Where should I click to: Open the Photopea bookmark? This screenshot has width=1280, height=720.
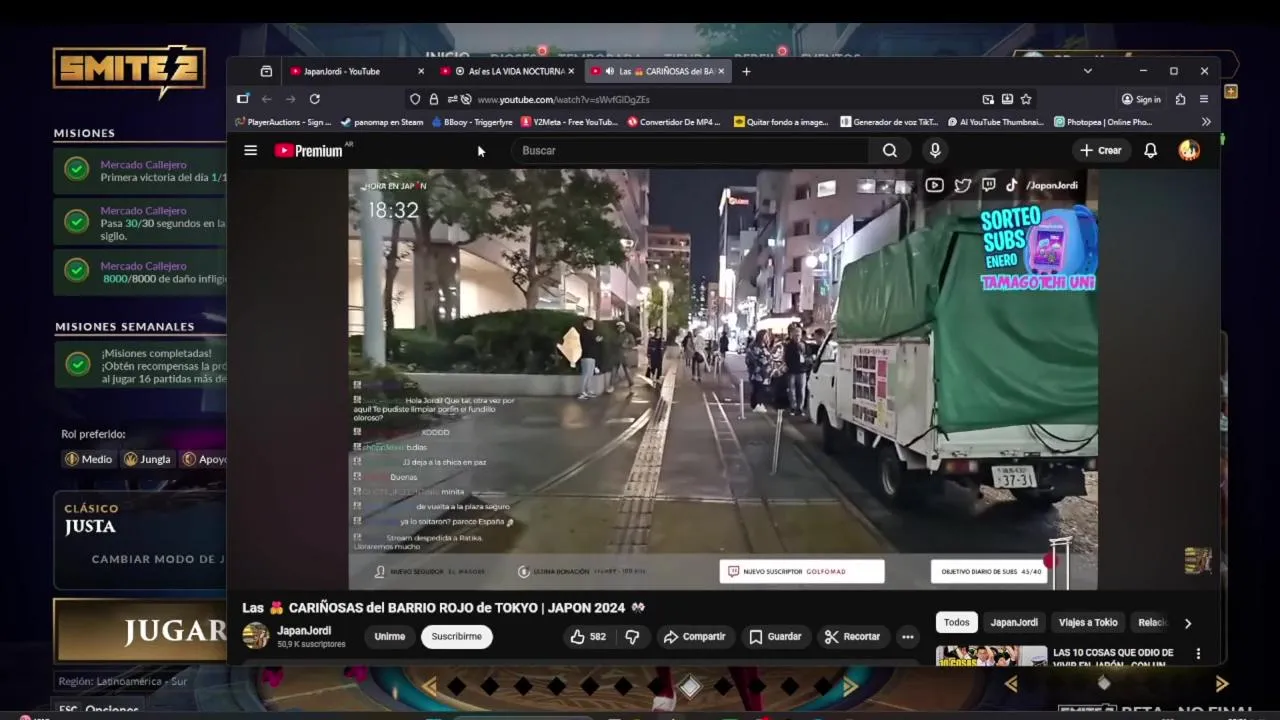coord(1103,122)
